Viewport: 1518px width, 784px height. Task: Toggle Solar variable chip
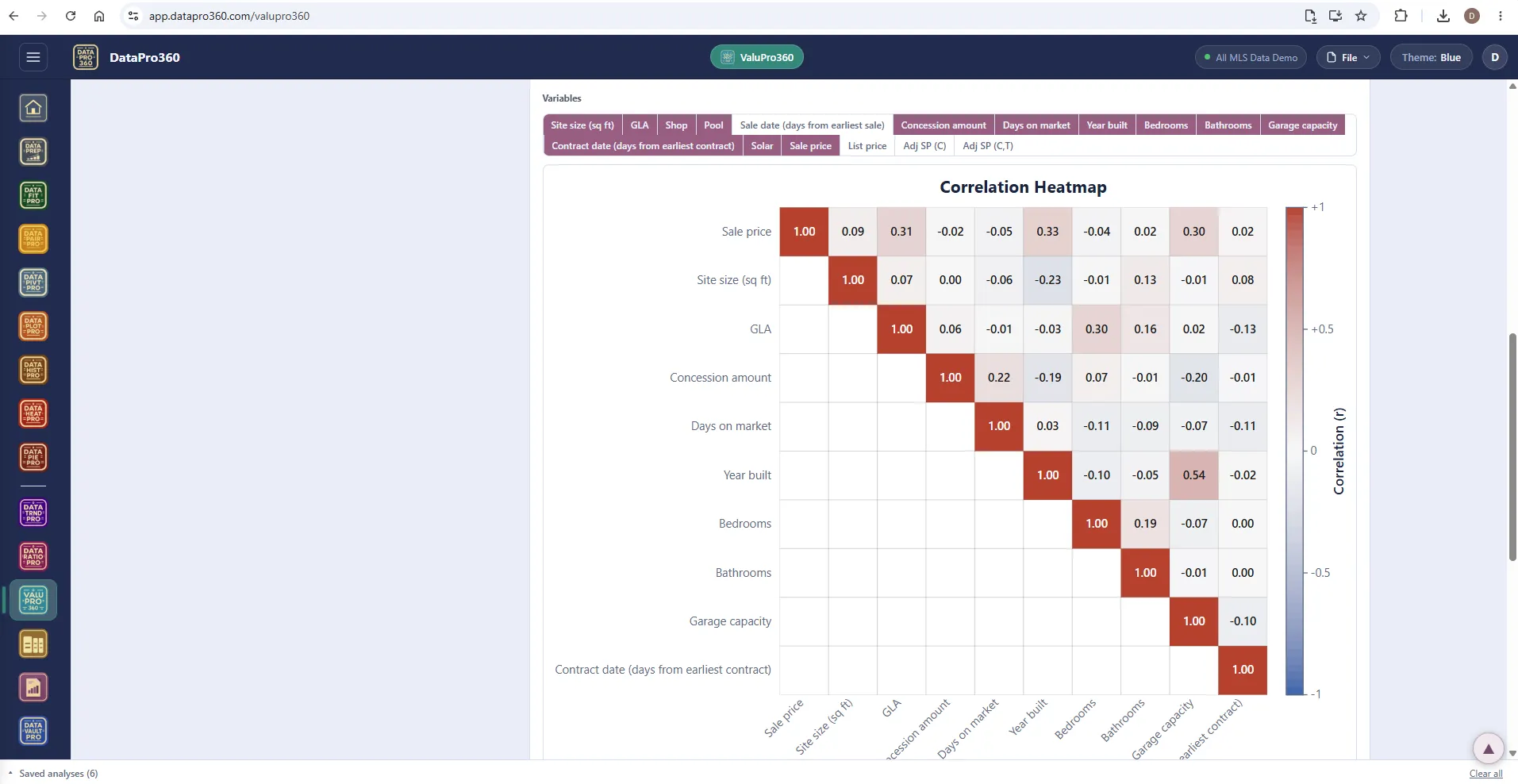click(x=762, y=146)
